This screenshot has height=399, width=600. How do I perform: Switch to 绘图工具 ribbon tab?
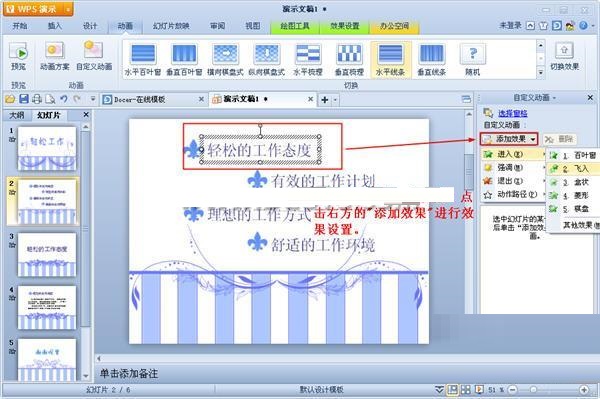pyautogui.click(x=295, y=26)
